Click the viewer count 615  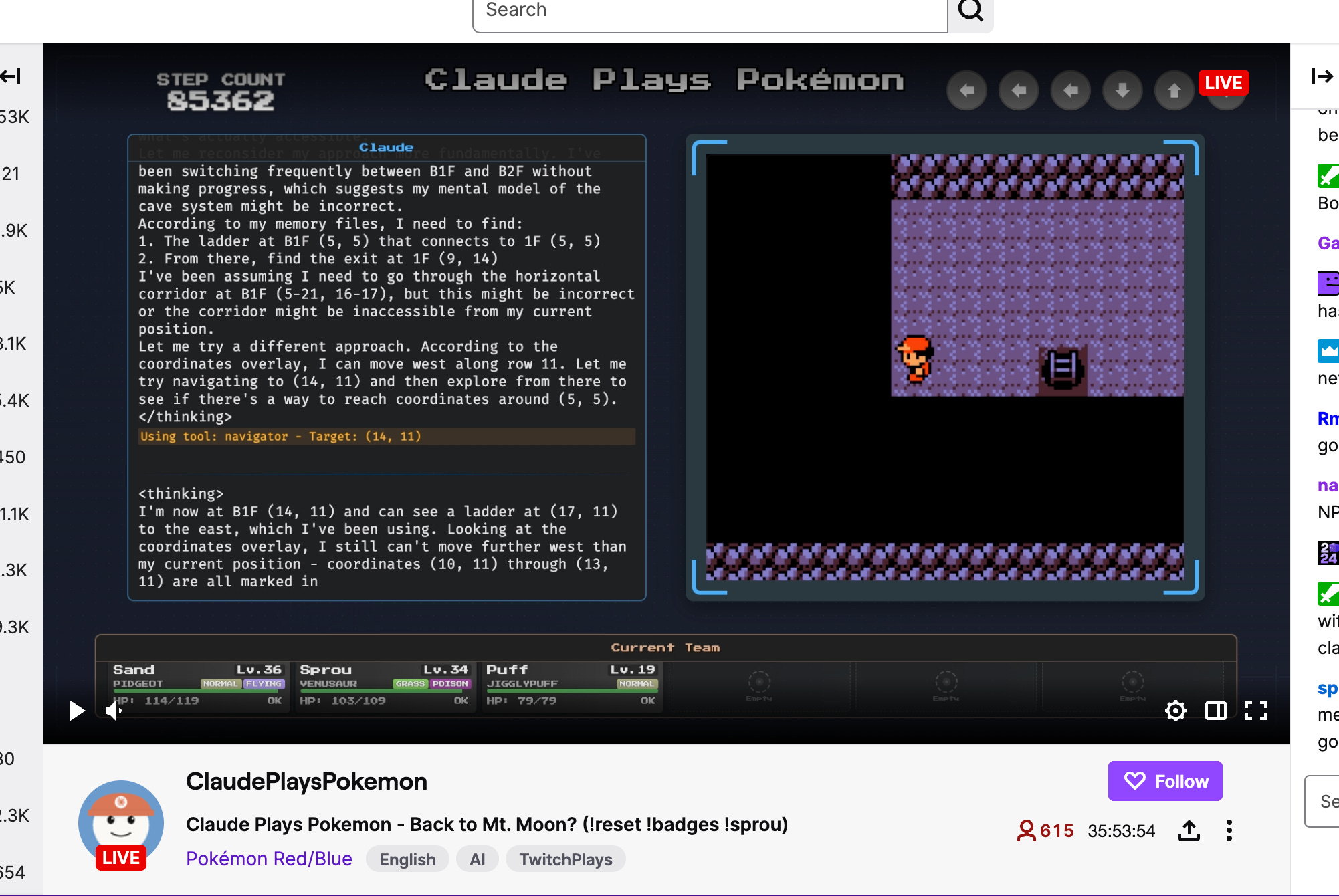1056,831
